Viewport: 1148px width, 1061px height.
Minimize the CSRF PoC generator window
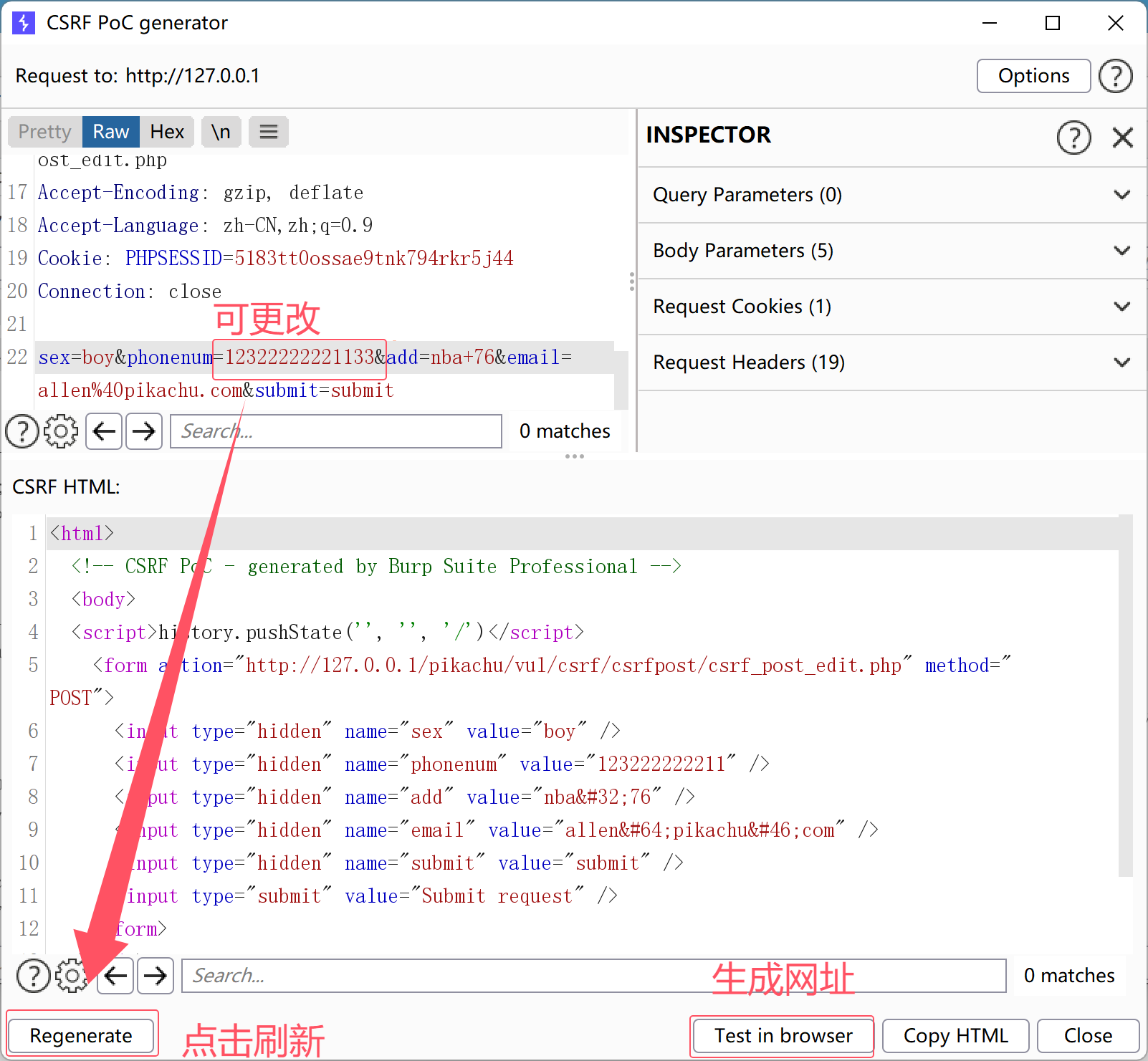990,23
